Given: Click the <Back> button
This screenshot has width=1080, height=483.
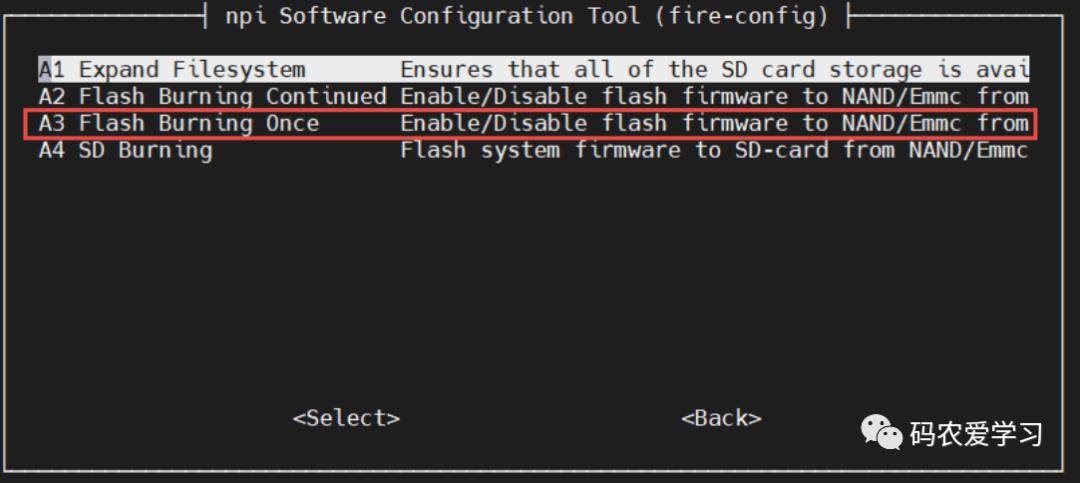Looking at the screenshot, I should click(x=721, y=418).
